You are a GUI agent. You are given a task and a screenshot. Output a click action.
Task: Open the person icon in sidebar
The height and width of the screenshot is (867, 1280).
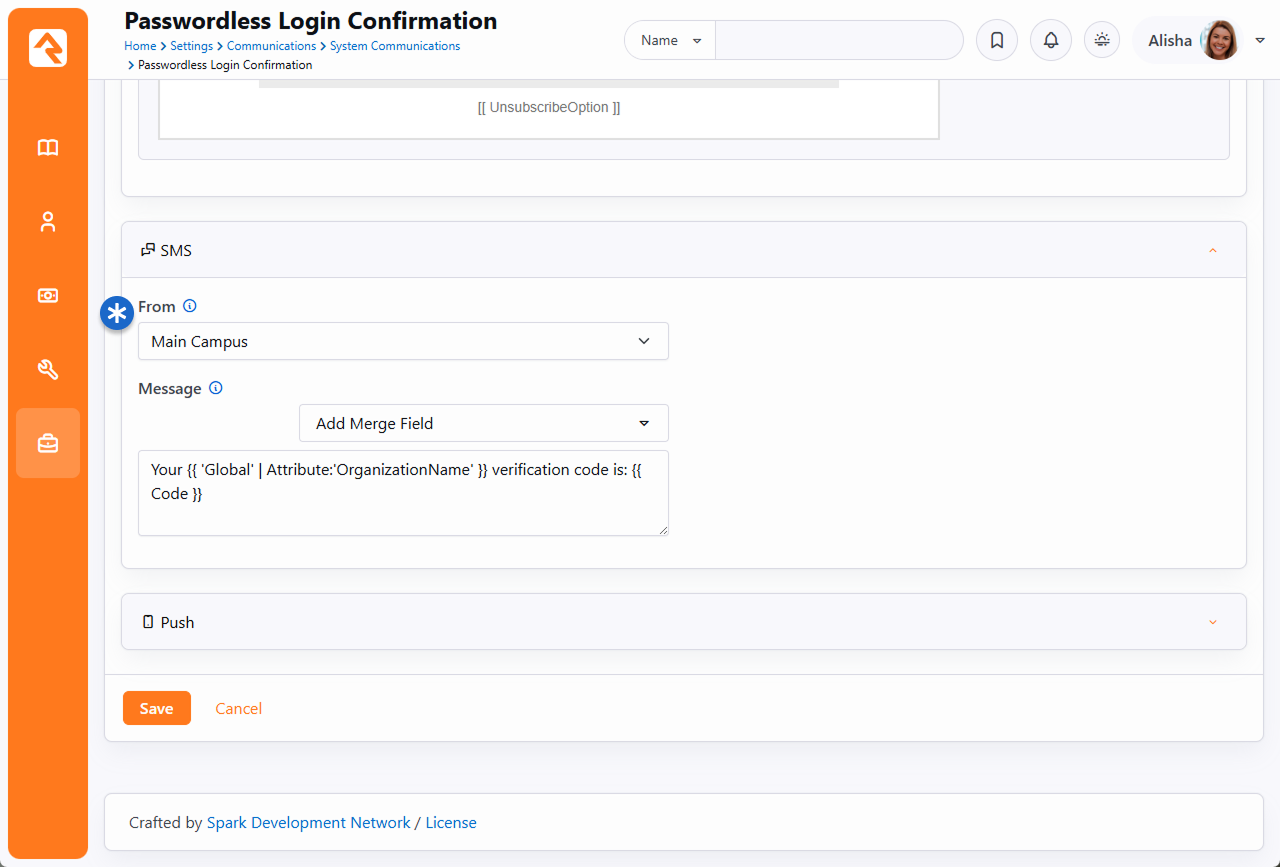coord(48,222)
